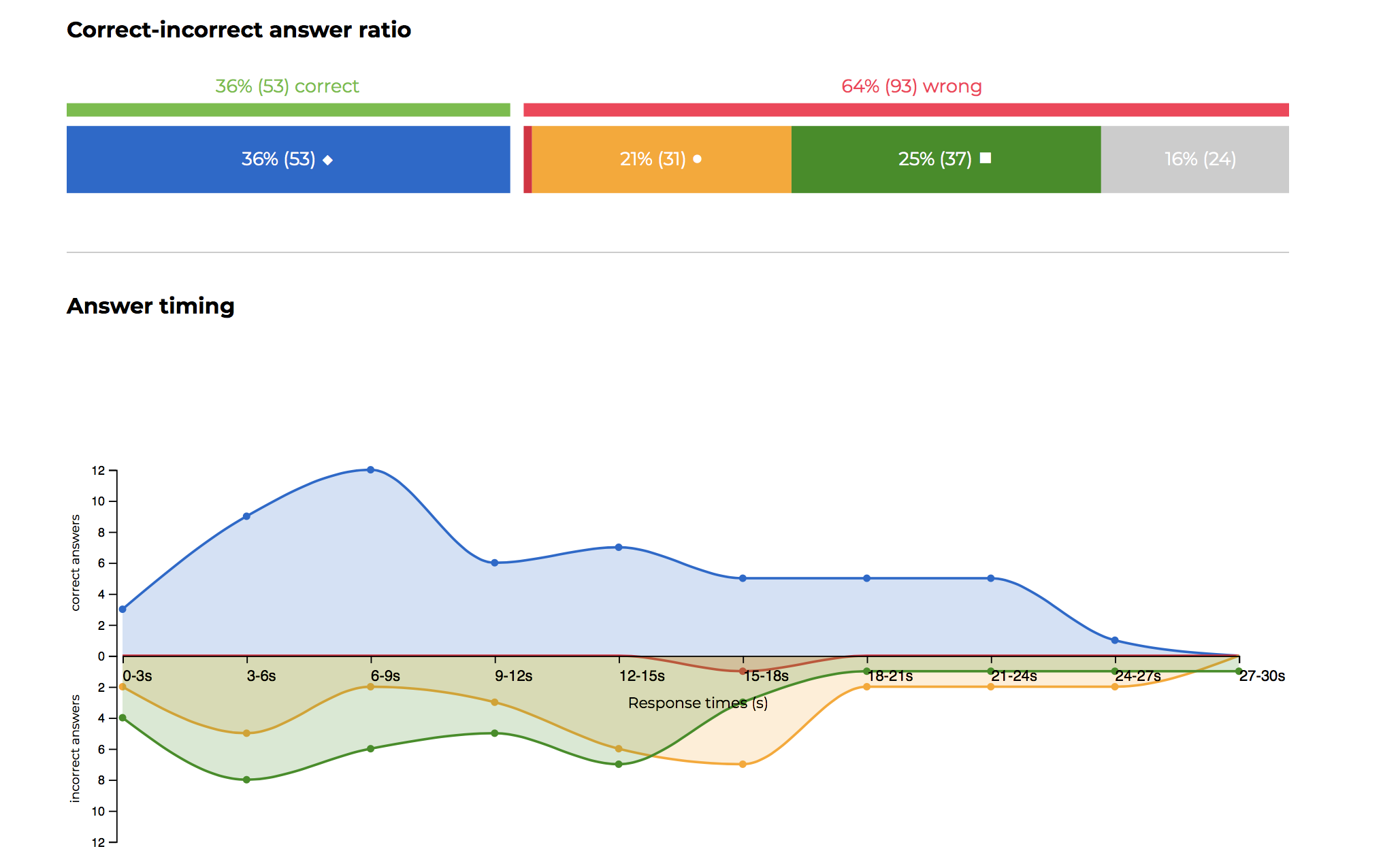This screenshot has height=868, width=1383.
Task: Click the green data point at 3-6s
Action: click(x=246, y=780)
